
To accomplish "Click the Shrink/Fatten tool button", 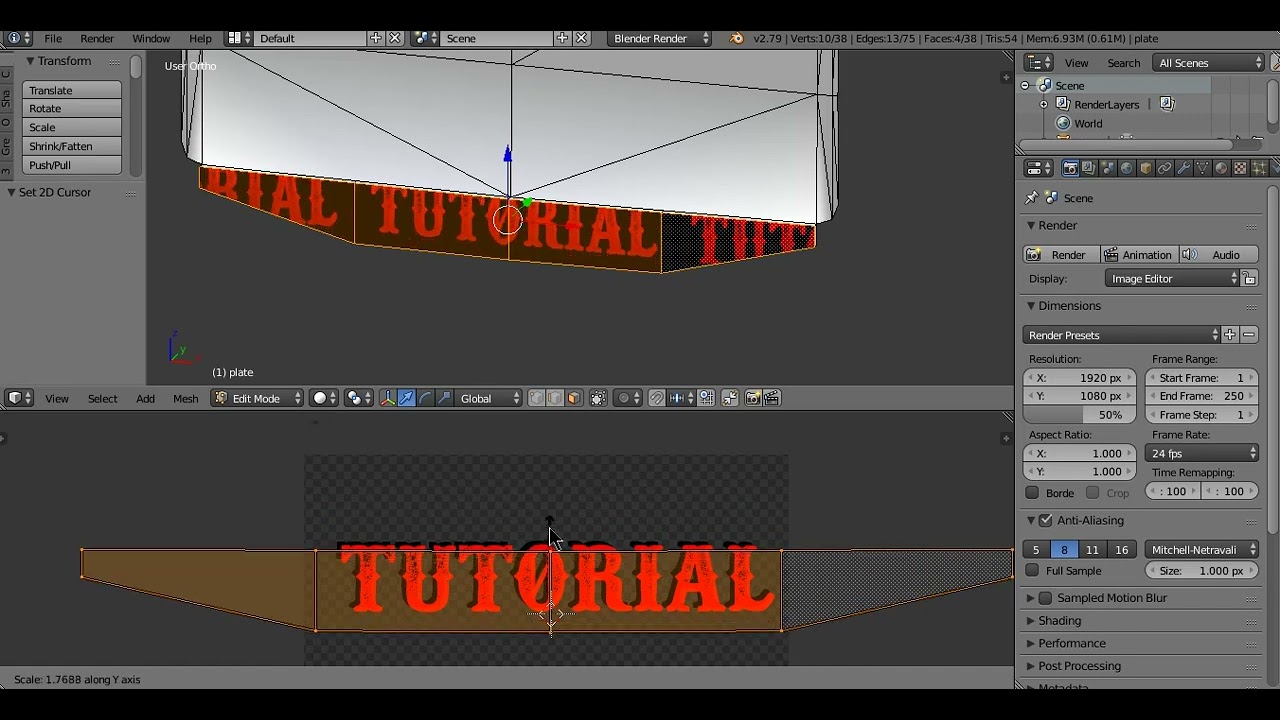I will click(72, 146).
